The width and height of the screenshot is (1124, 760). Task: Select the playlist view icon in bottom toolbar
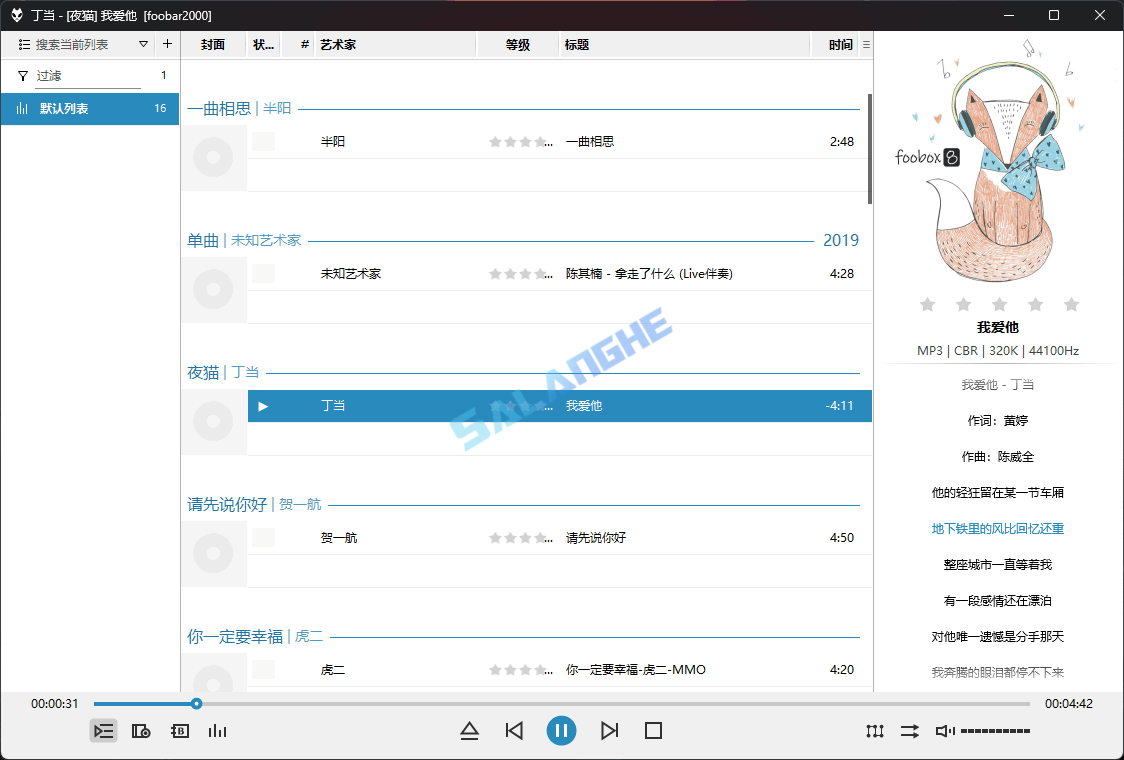pos(104,731)
